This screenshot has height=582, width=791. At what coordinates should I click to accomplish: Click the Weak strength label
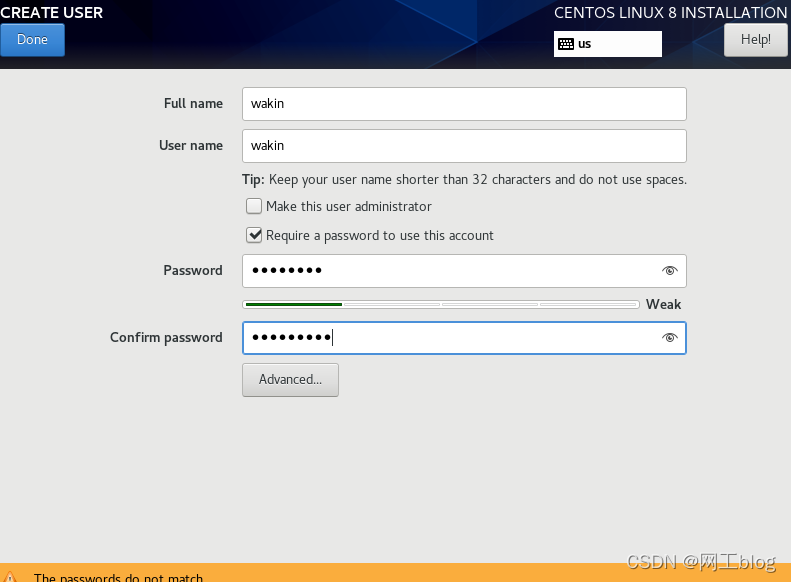pyautogui.click(x=663, y=305)
